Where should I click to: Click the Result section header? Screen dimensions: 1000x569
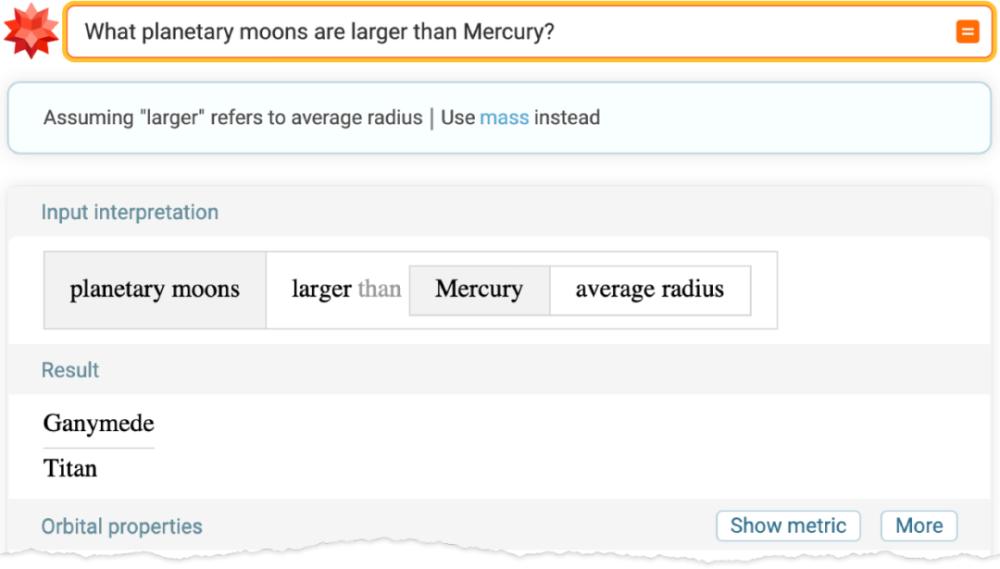tap(70, 370)
